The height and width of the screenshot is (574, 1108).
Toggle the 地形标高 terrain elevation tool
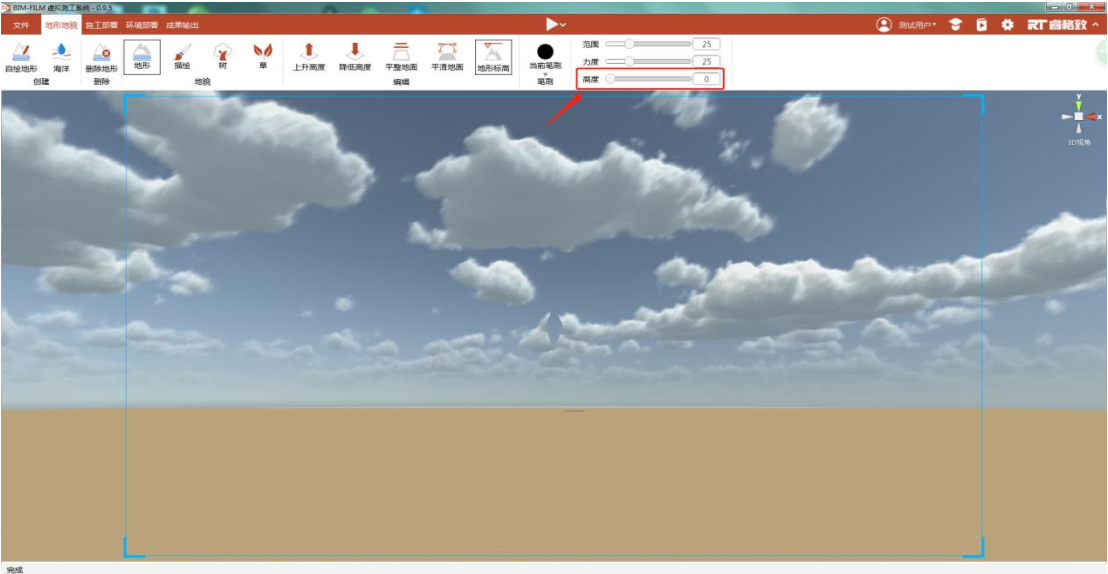pyautogui.click(x=493, y=57)
